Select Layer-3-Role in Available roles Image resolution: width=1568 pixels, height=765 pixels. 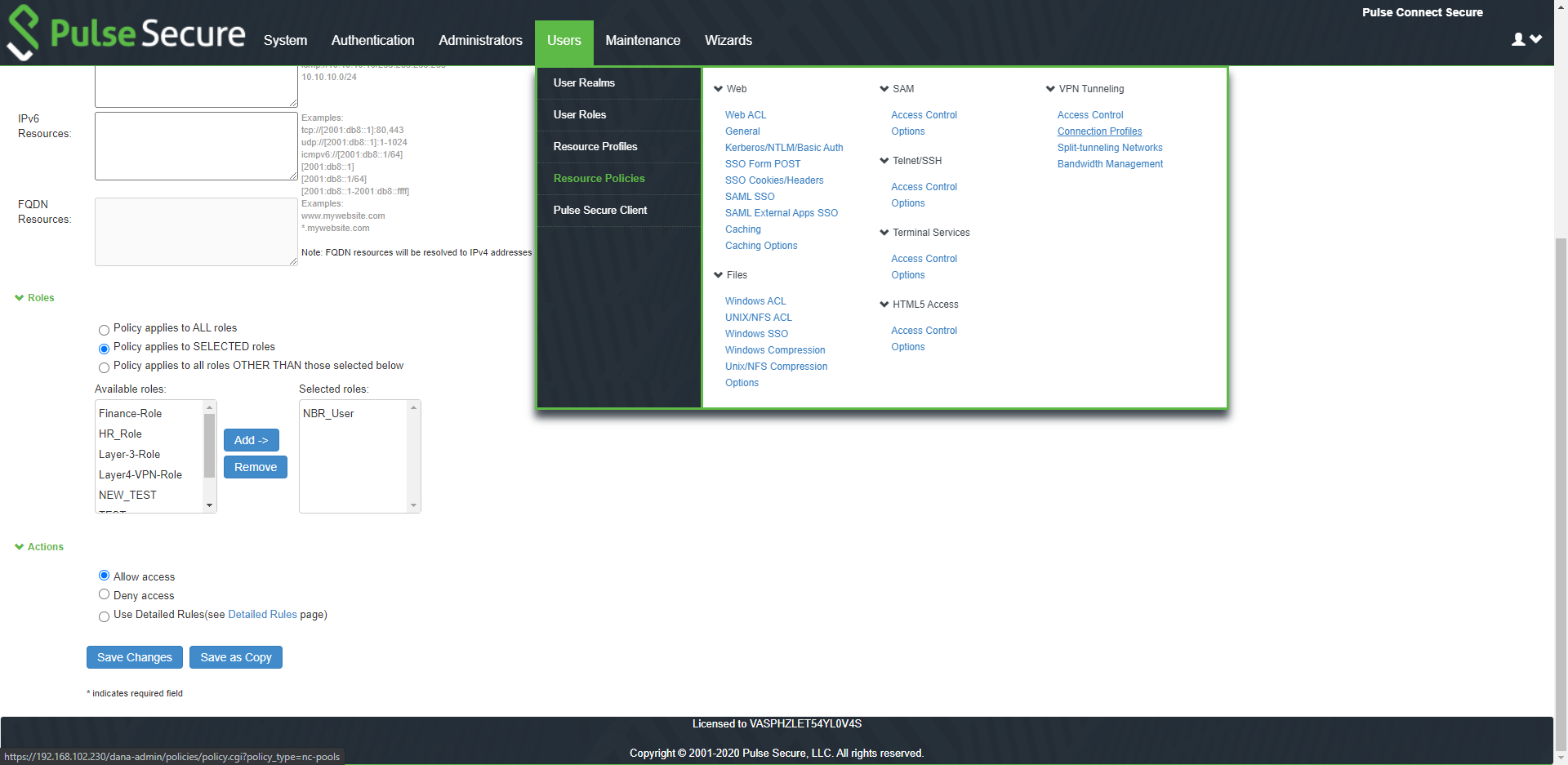click(149, 455)
